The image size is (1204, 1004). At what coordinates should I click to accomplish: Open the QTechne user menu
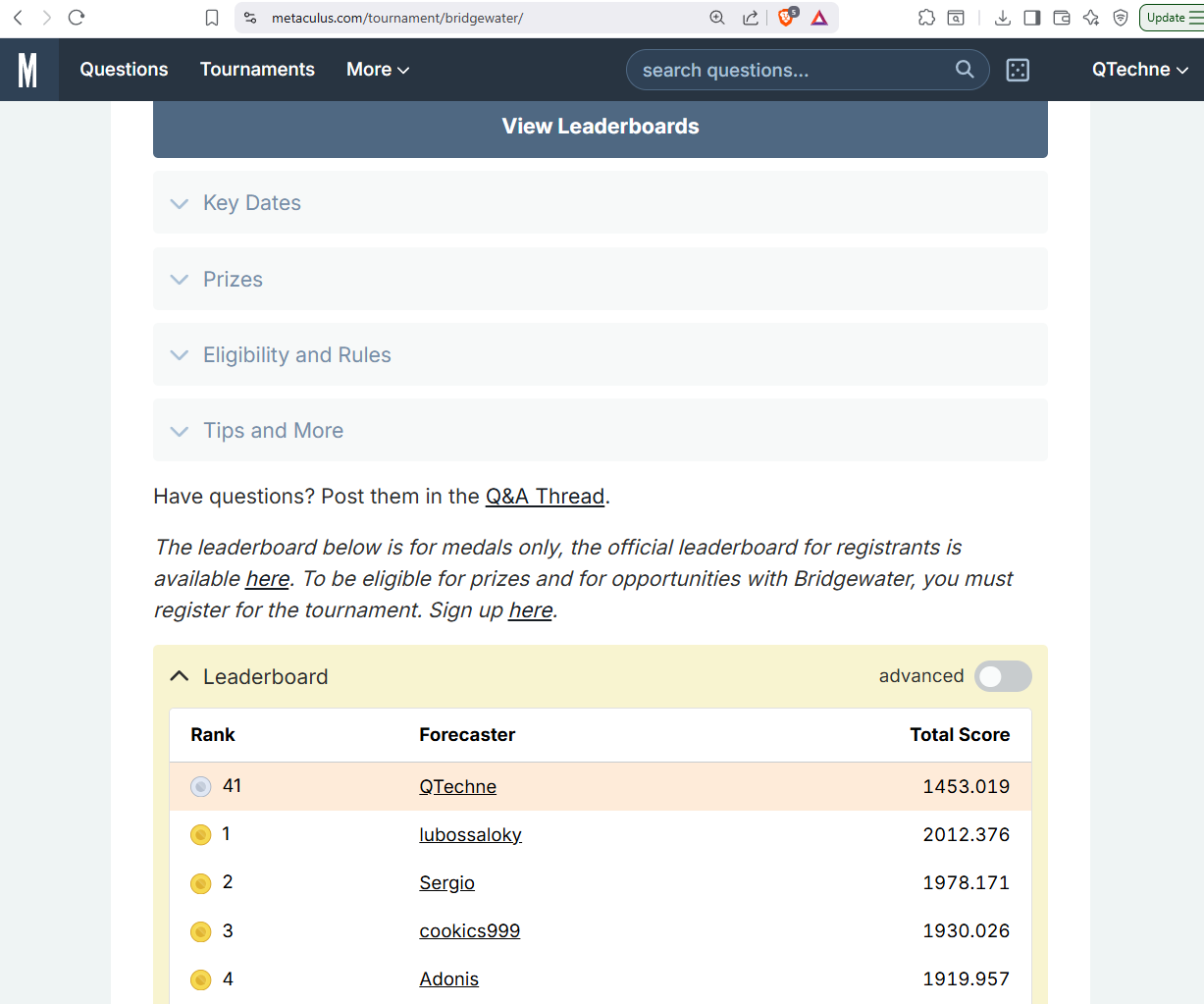[1139, 70]
